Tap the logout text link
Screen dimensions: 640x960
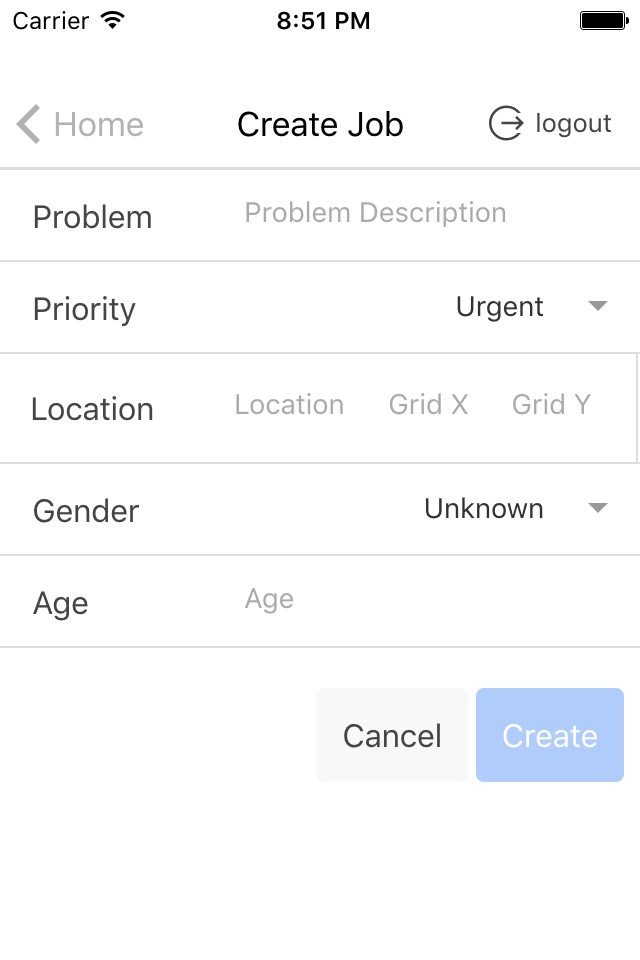[573, 124]
